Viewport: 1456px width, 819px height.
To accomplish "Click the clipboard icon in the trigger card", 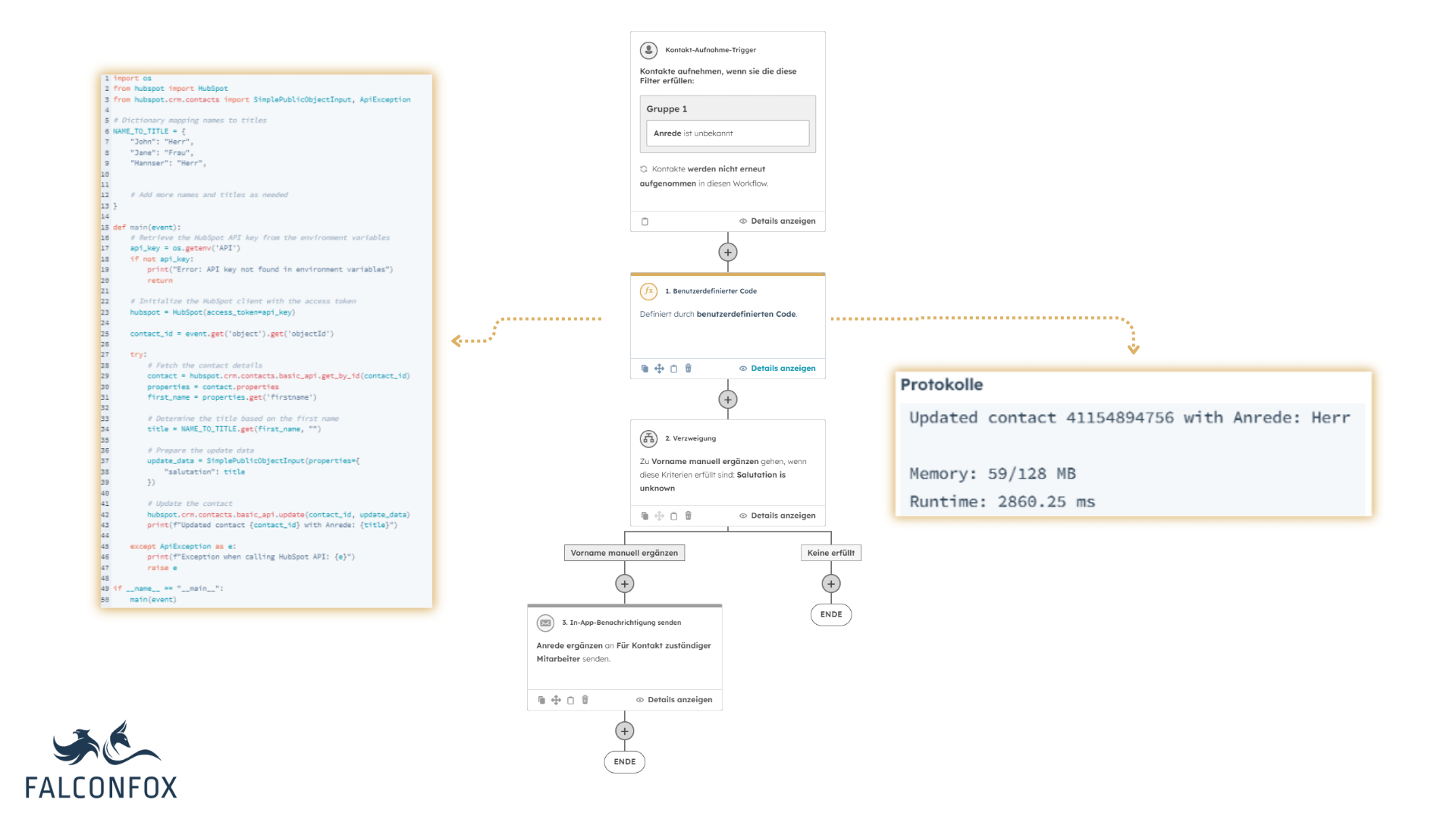I will click(x=645, y=221).
